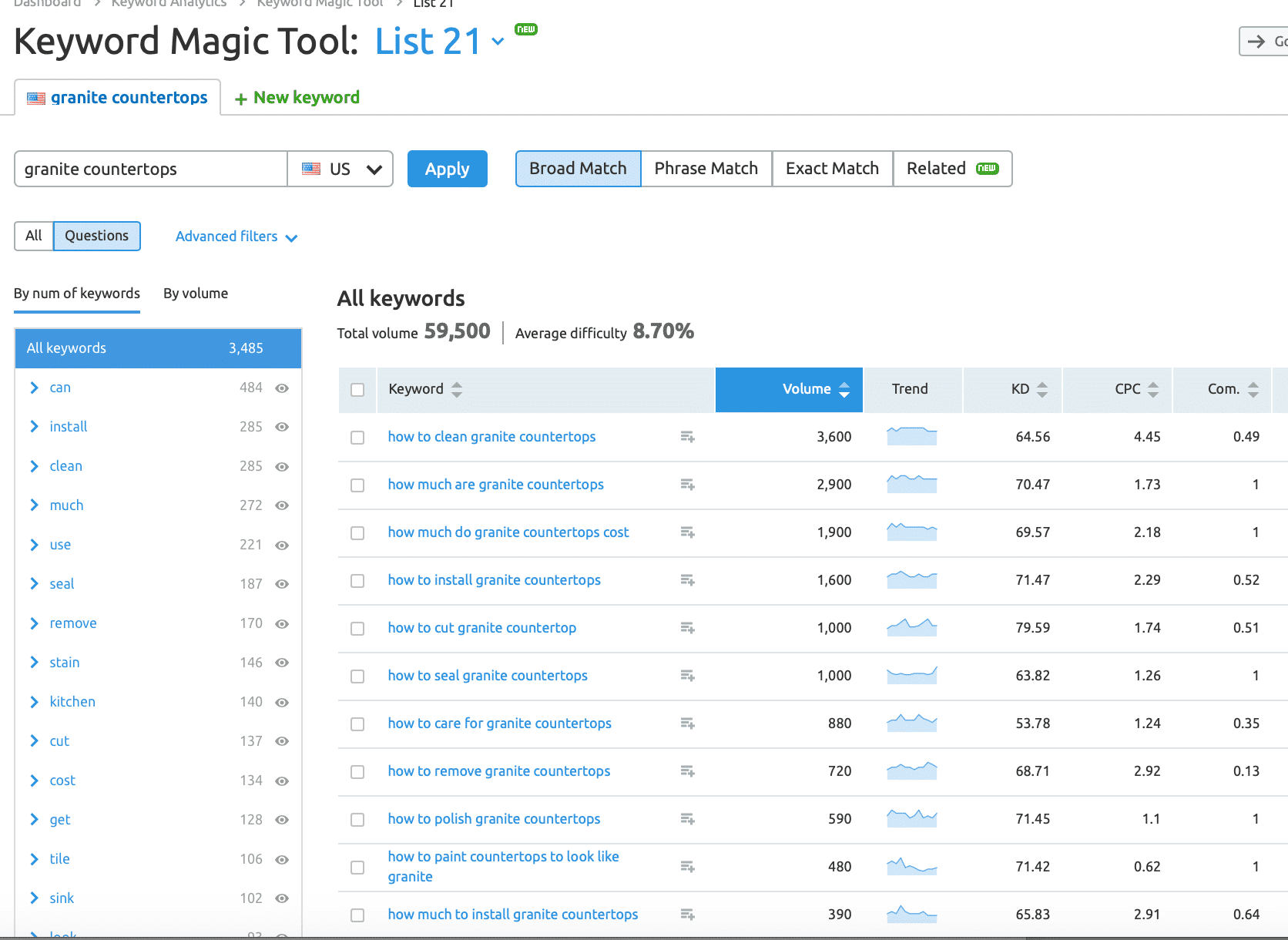The image size is (1288, 940).
Task: Add 'how to care for granite countertops' to list icon
Action: pyautogui.click(x=687, y=723)
